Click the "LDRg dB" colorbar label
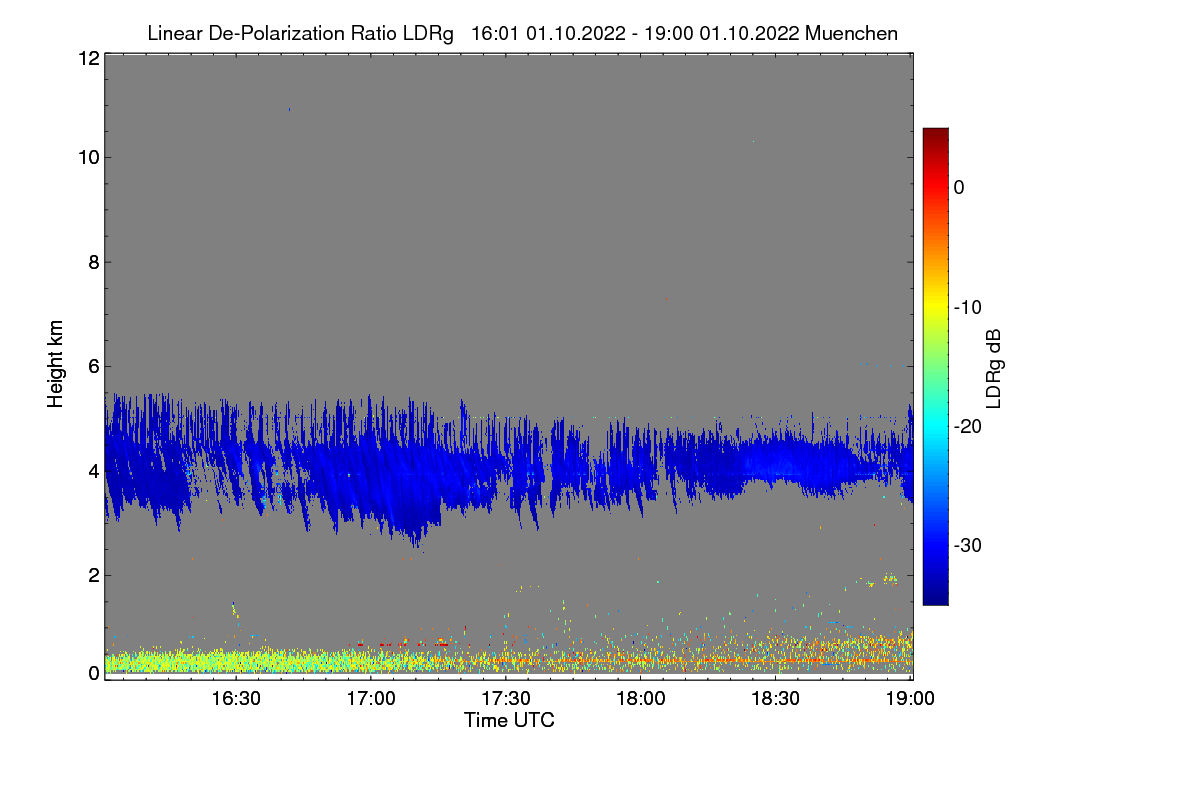This screenshot has height=800, width=1200. pyautogui.click(x=993, y=369)
